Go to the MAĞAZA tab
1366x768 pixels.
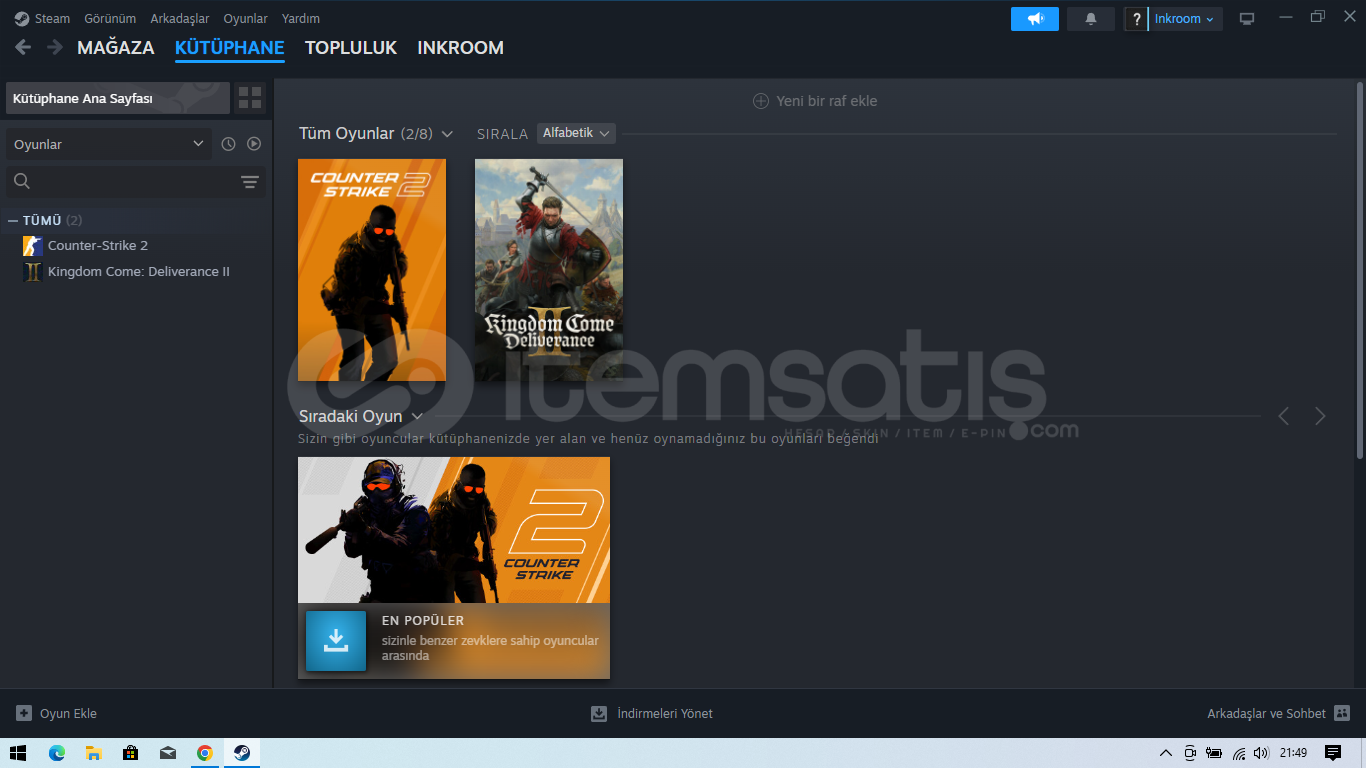pos(116,48)
